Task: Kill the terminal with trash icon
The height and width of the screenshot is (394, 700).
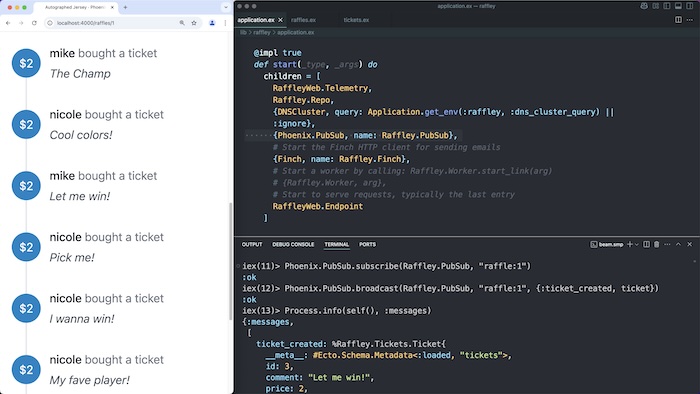Action: tap(656, 245)
